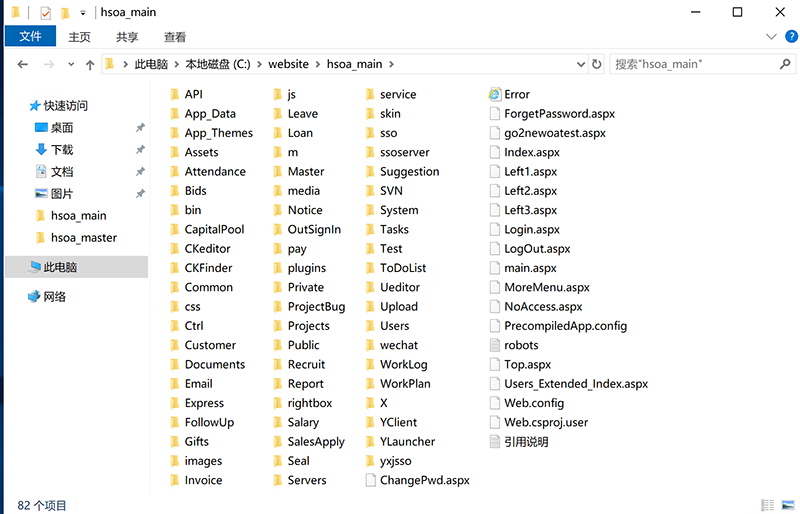
Task: Select the Master folder
Action: (299, 172)
